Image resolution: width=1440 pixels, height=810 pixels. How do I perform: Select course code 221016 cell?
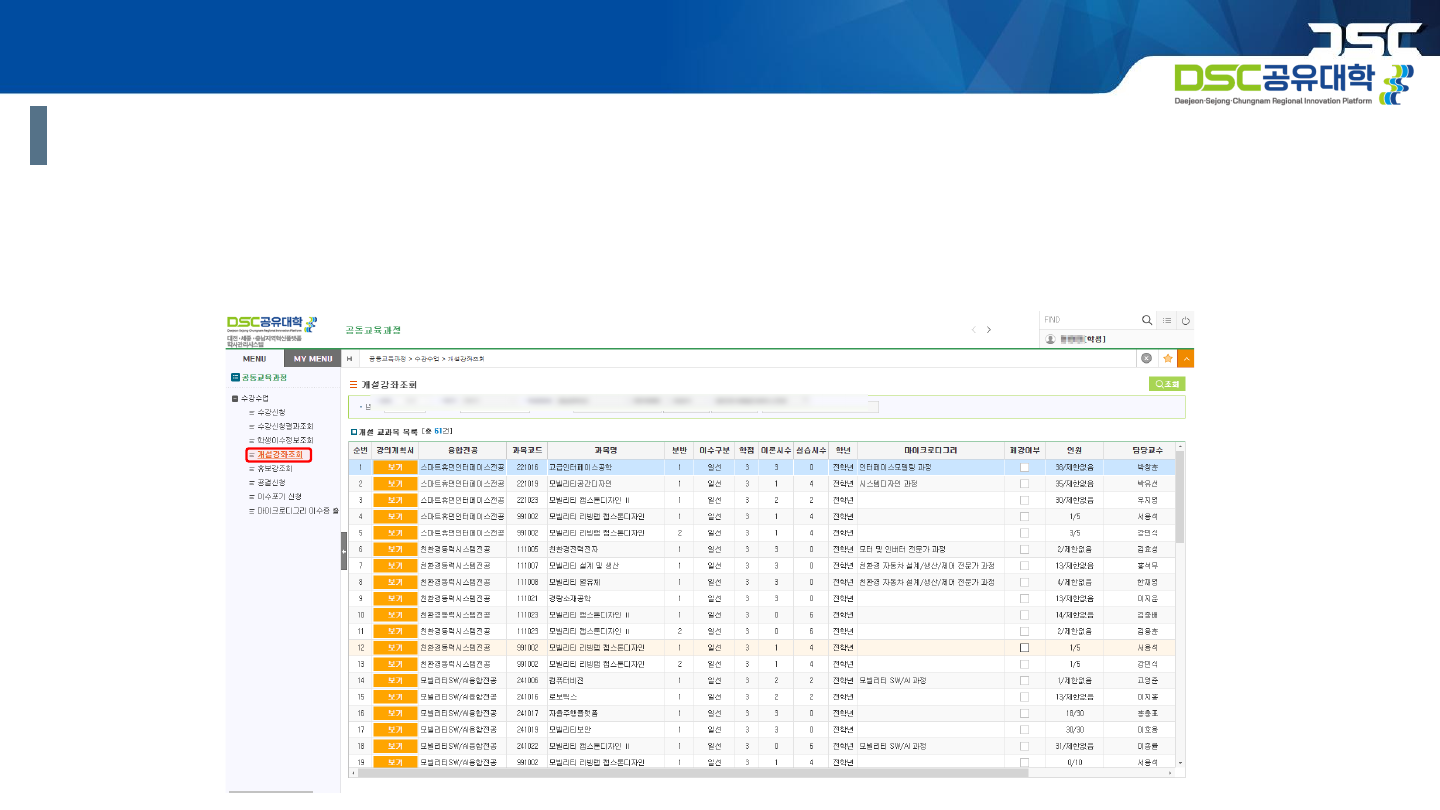(x=527, y=467)
